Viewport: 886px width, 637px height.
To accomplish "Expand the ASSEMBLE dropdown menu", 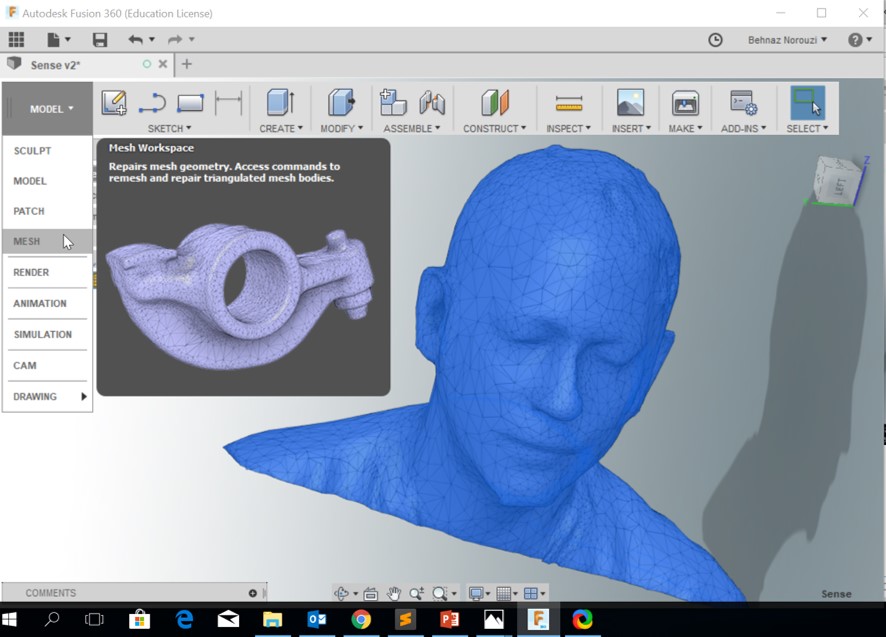I will pyautogui.click(x=411, y=128).
